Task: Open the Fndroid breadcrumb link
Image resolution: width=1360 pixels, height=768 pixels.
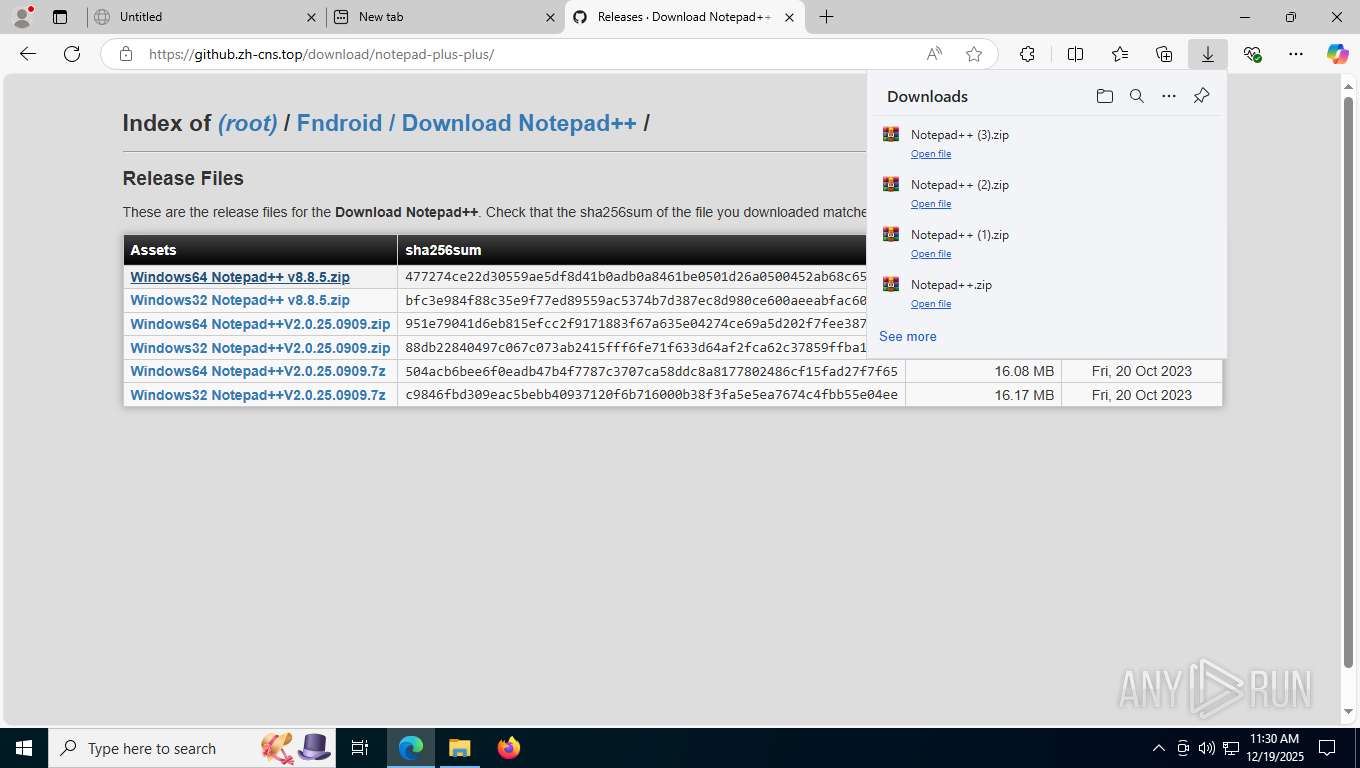Action: pyautogui.click(x=339, y=123)
